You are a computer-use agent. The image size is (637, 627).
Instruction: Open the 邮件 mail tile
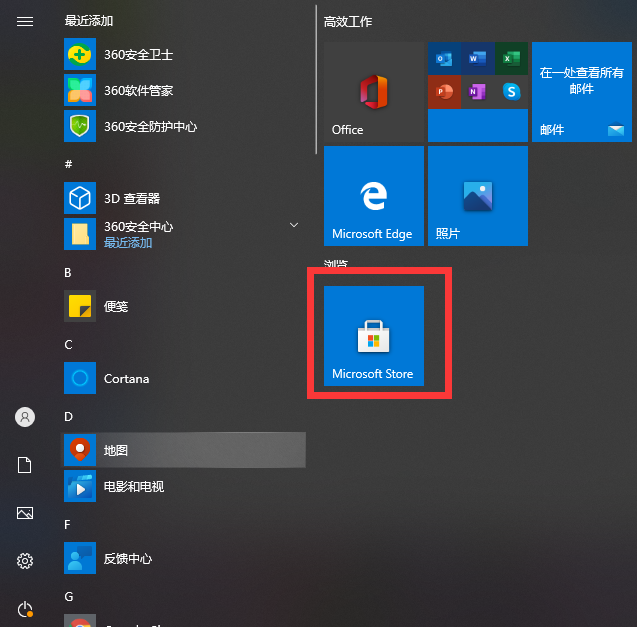click(x=582, y=92)
